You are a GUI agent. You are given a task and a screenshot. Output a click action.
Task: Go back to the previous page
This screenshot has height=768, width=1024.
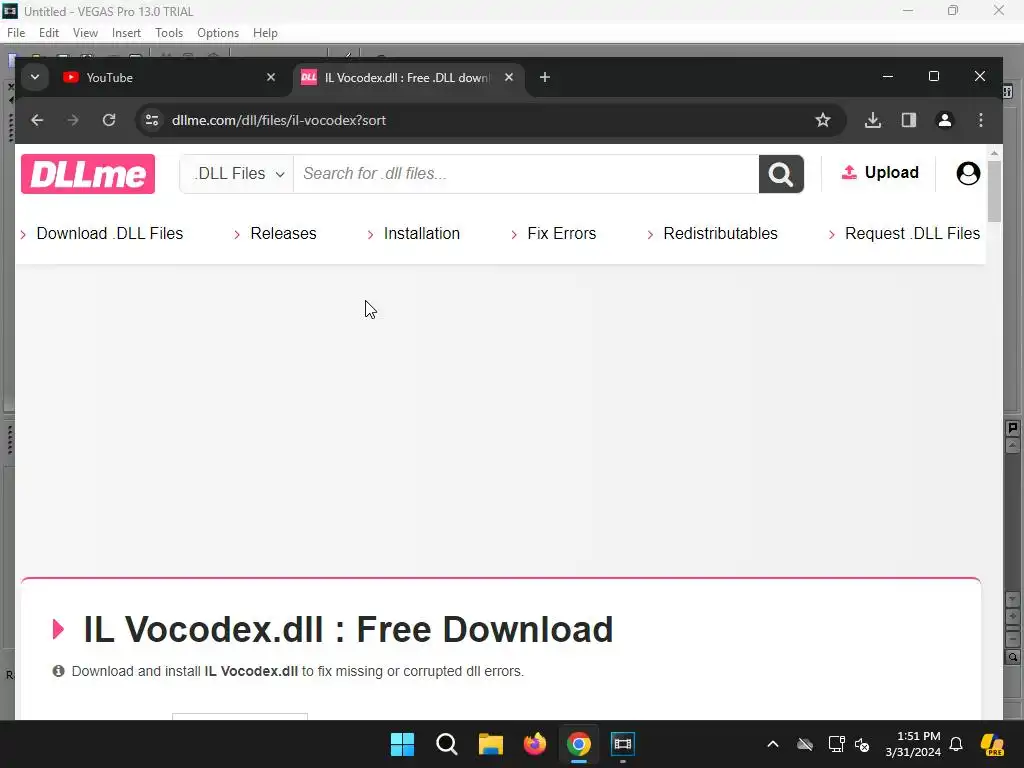tap(37, 120)
